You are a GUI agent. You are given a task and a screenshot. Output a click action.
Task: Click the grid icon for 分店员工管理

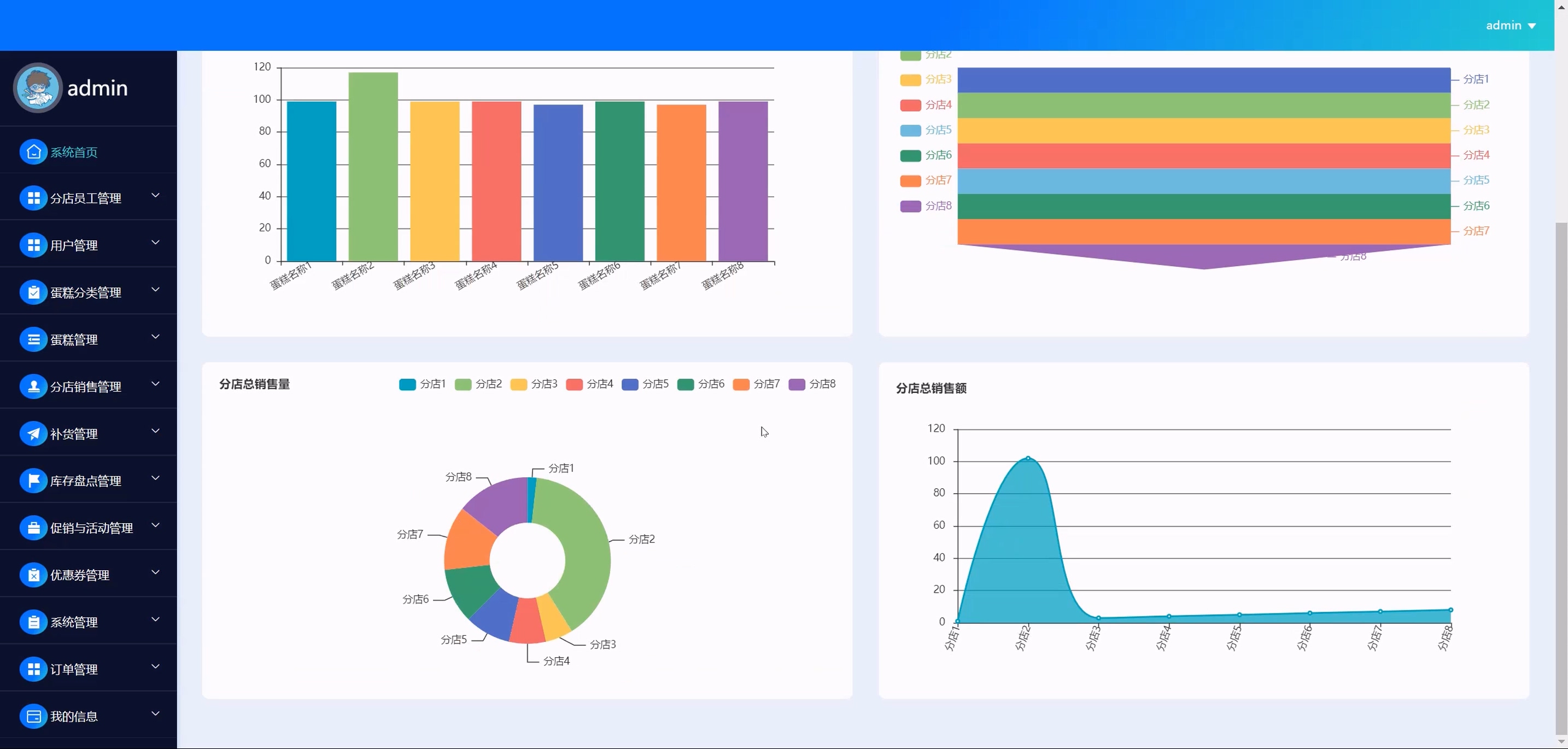coord(33,198)
